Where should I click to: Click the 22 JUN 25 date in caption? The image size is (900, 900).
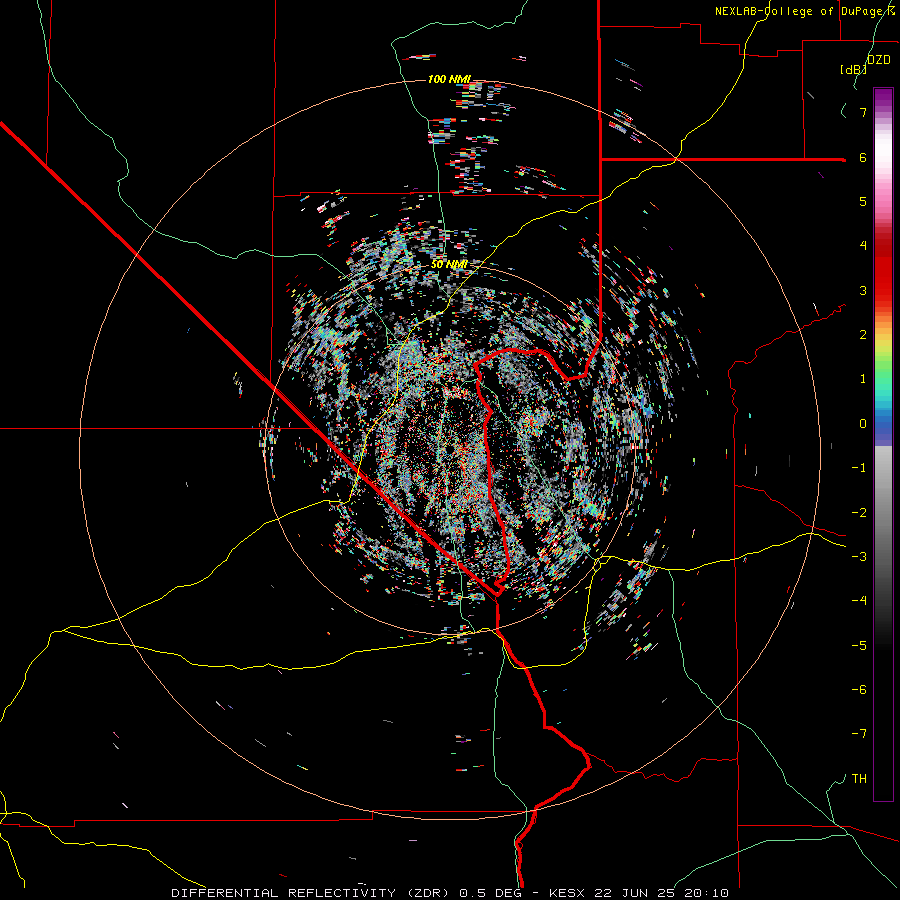(635, 893)
